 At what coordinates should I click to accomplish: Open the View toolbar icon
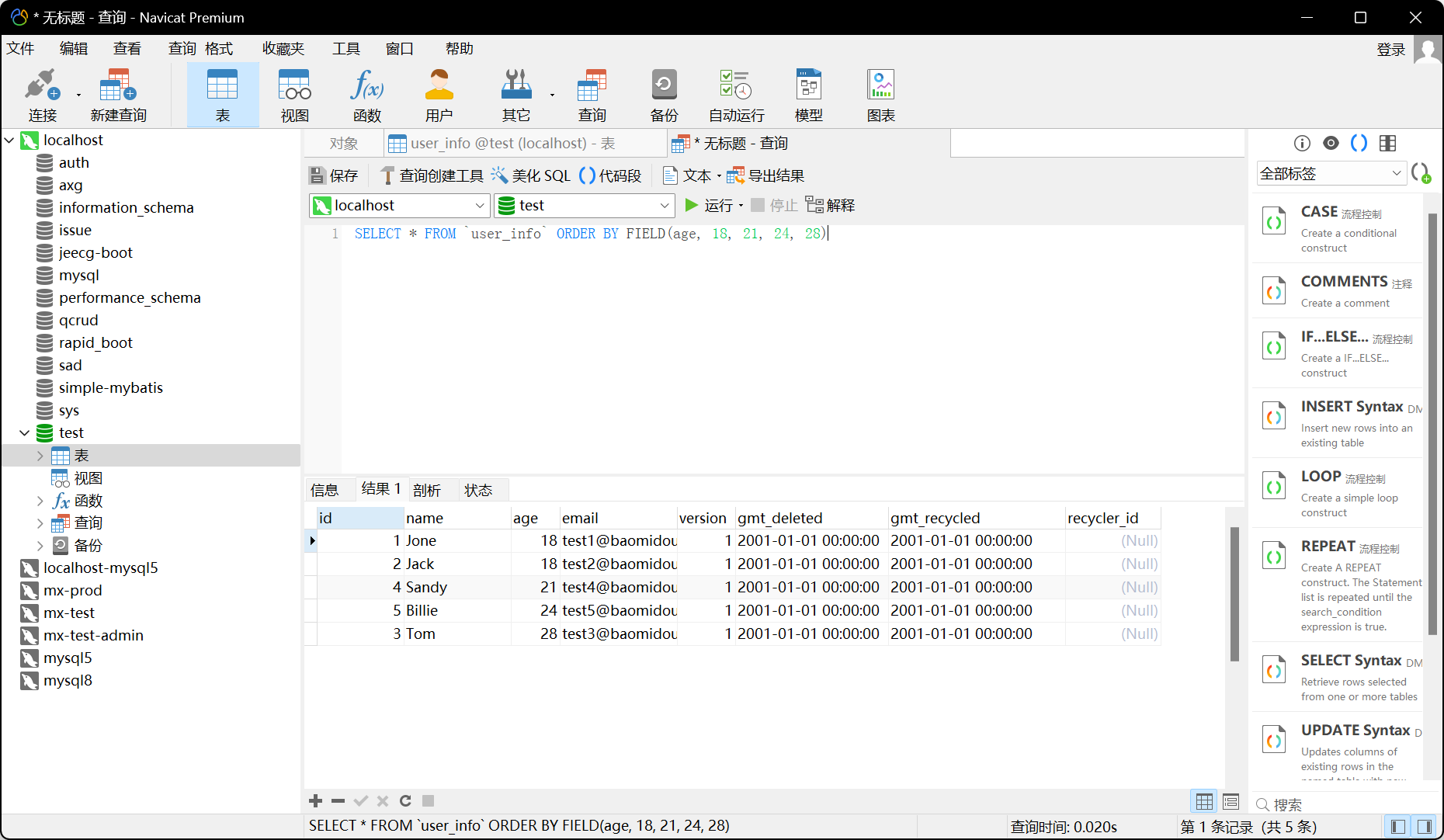click(294, 95)
